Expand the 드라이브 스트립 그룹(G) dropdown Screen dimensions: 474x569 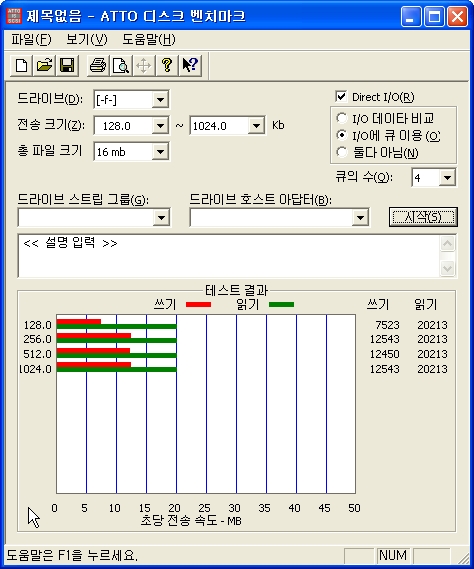[x=161, y=218]
